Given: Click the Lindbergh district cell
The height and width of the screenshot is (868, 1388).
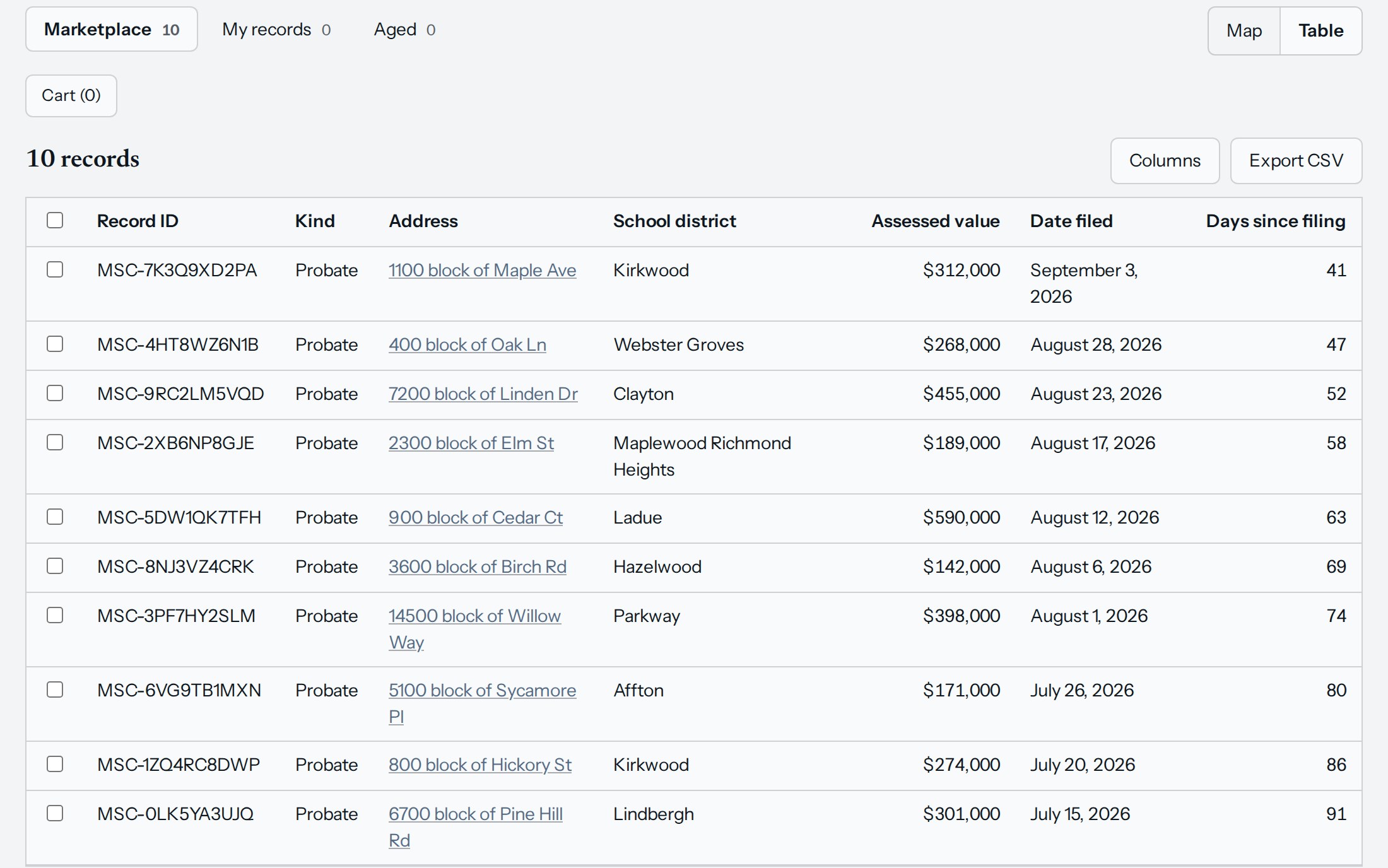Looking at the screenshot, I should [654, 814].
